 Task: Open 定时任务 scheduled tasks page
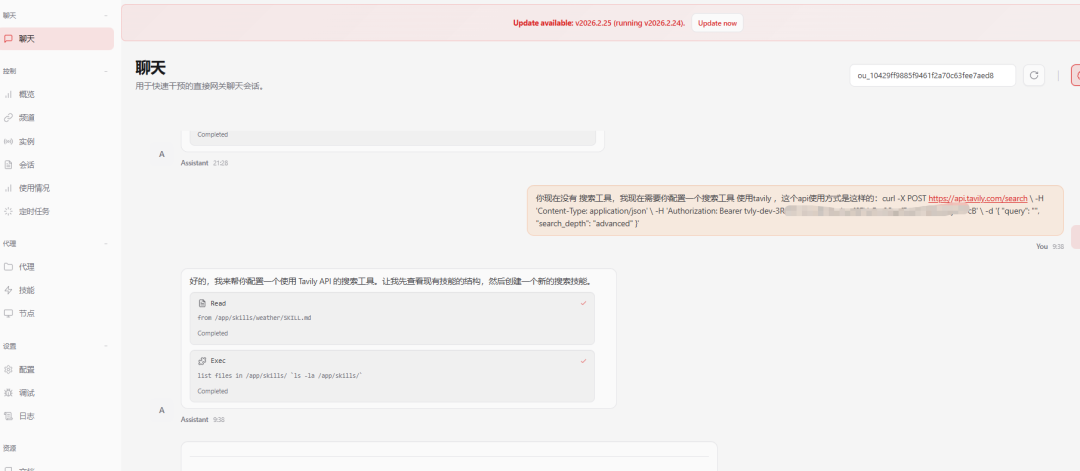[x=33, y=211]
